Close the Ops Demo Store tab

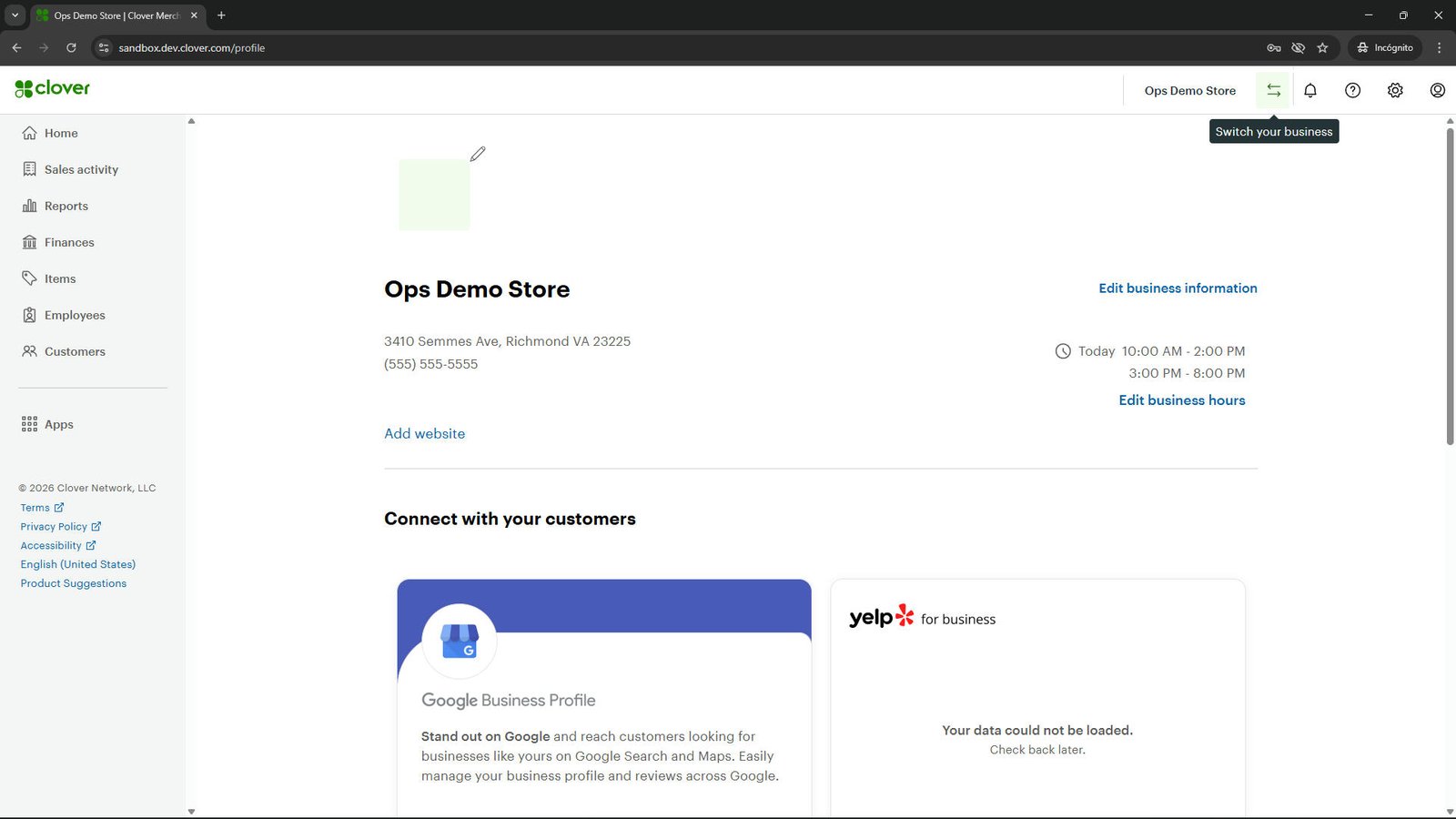click(x=194, y=15)
